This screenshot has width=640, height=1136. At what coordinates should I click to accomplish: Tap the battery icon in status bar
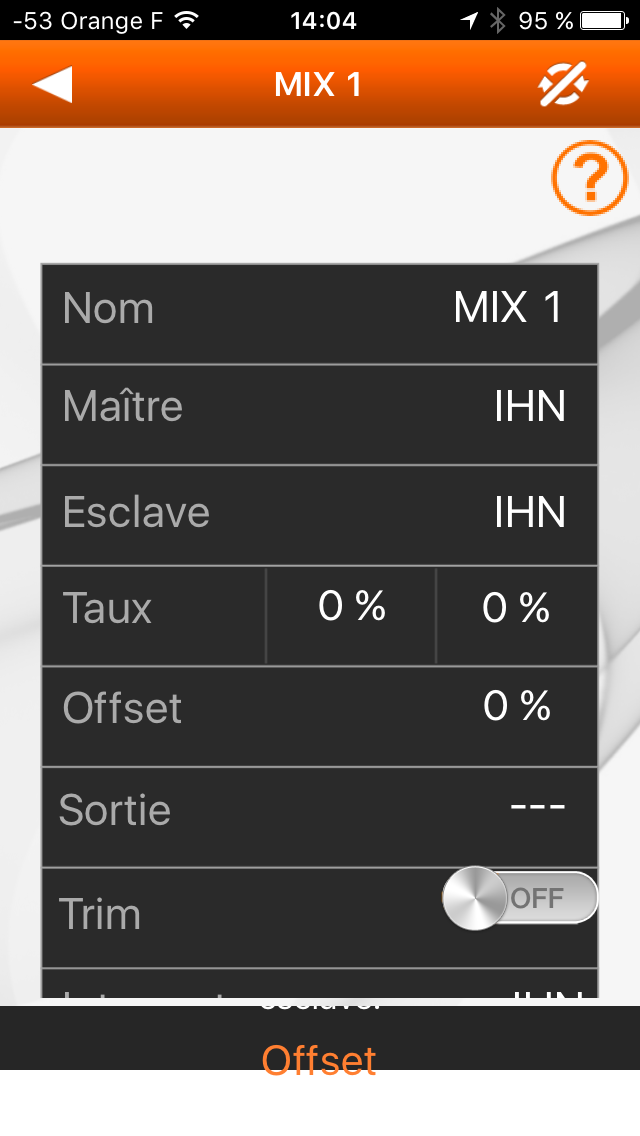(604, 20)
